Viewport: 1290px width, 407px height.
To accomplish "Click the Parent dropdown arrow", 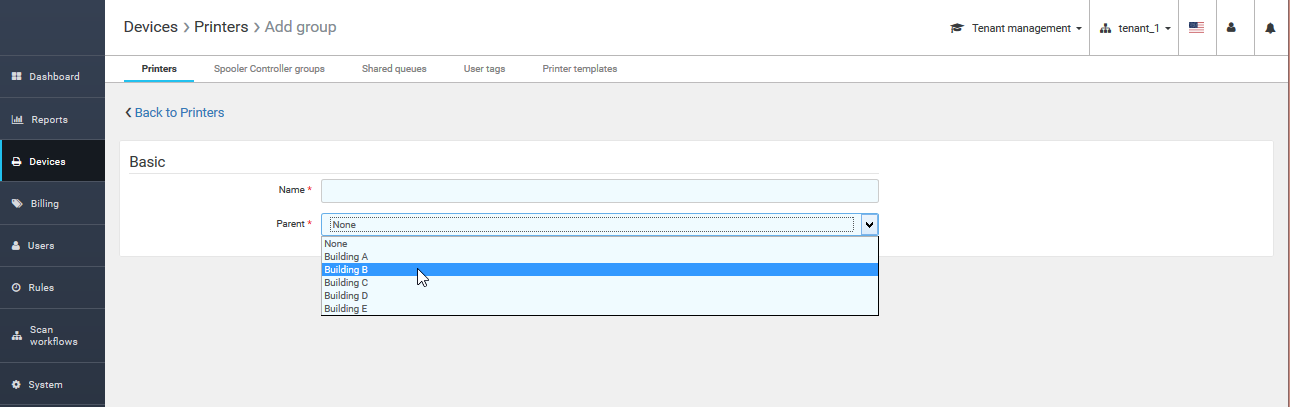I will [869, 225].
